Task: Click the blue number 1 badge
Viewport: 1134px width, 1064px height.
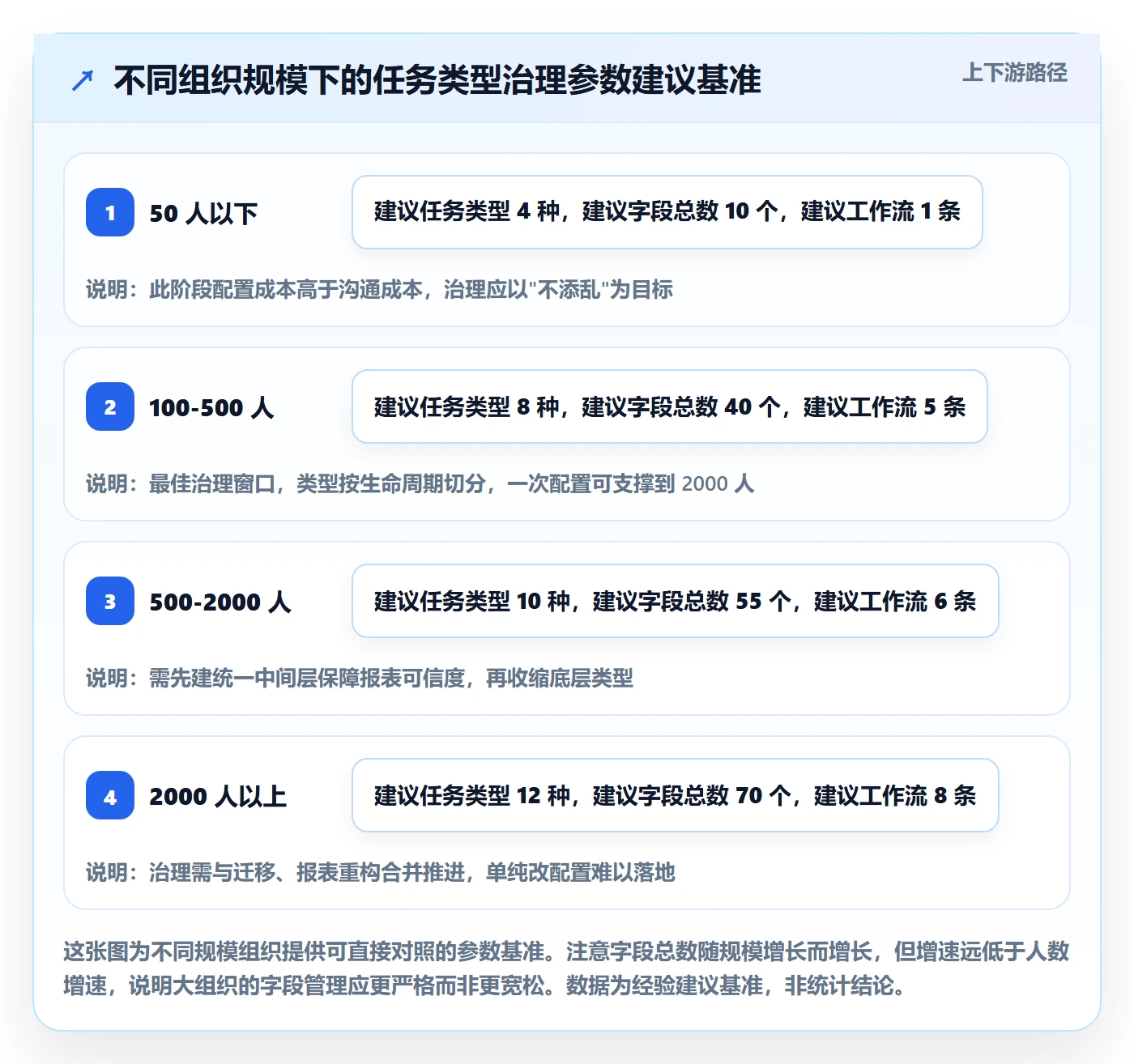Action: (x=110, y=212)
